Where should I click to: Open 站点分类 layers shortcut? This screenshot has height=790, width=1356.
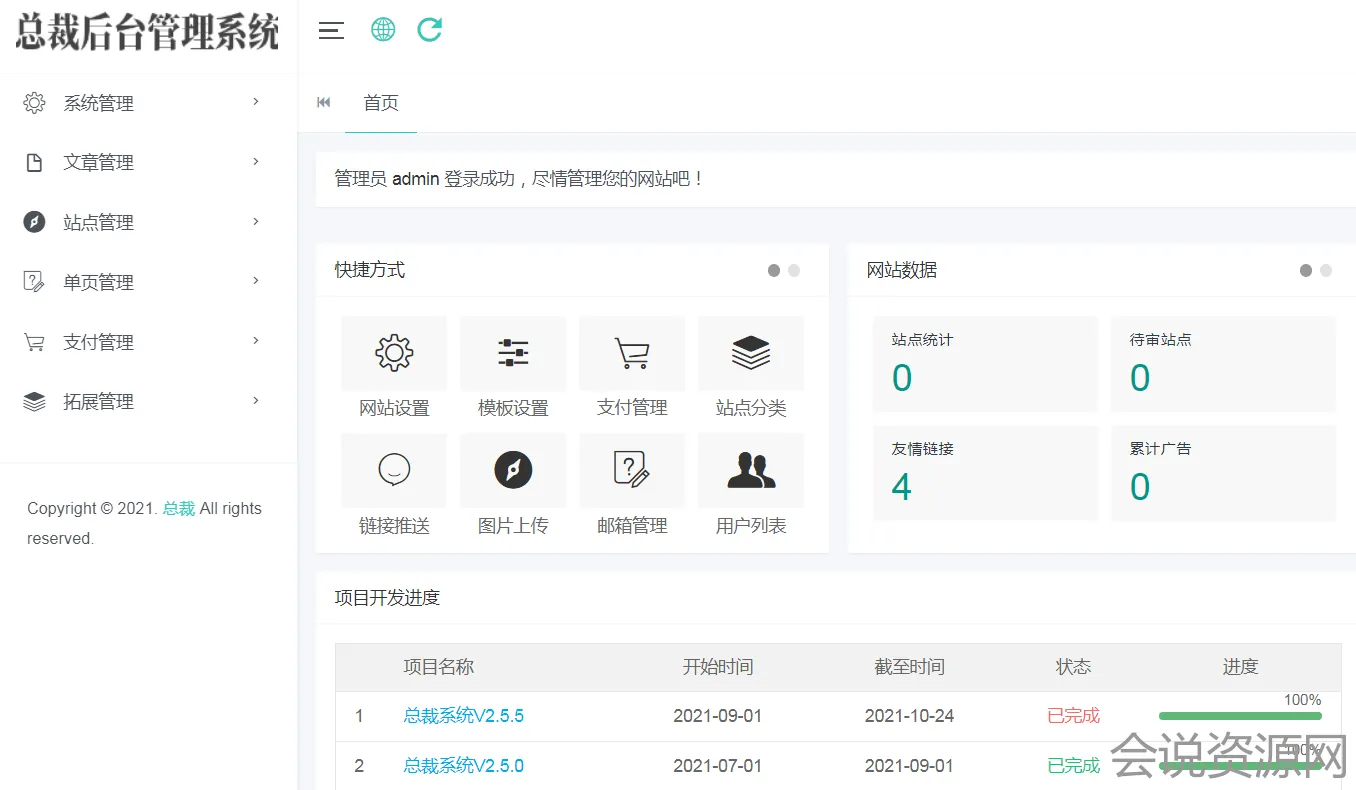point(751,354)
